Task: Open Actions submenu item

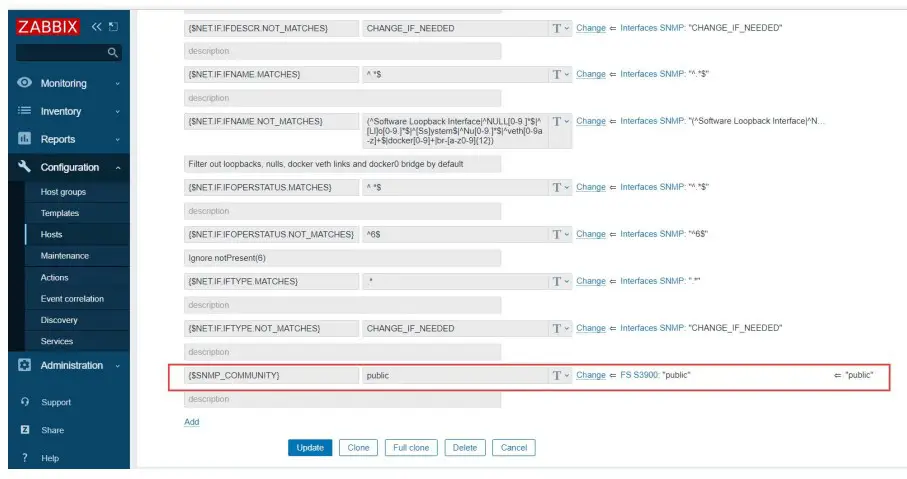Action: point(54,278)
